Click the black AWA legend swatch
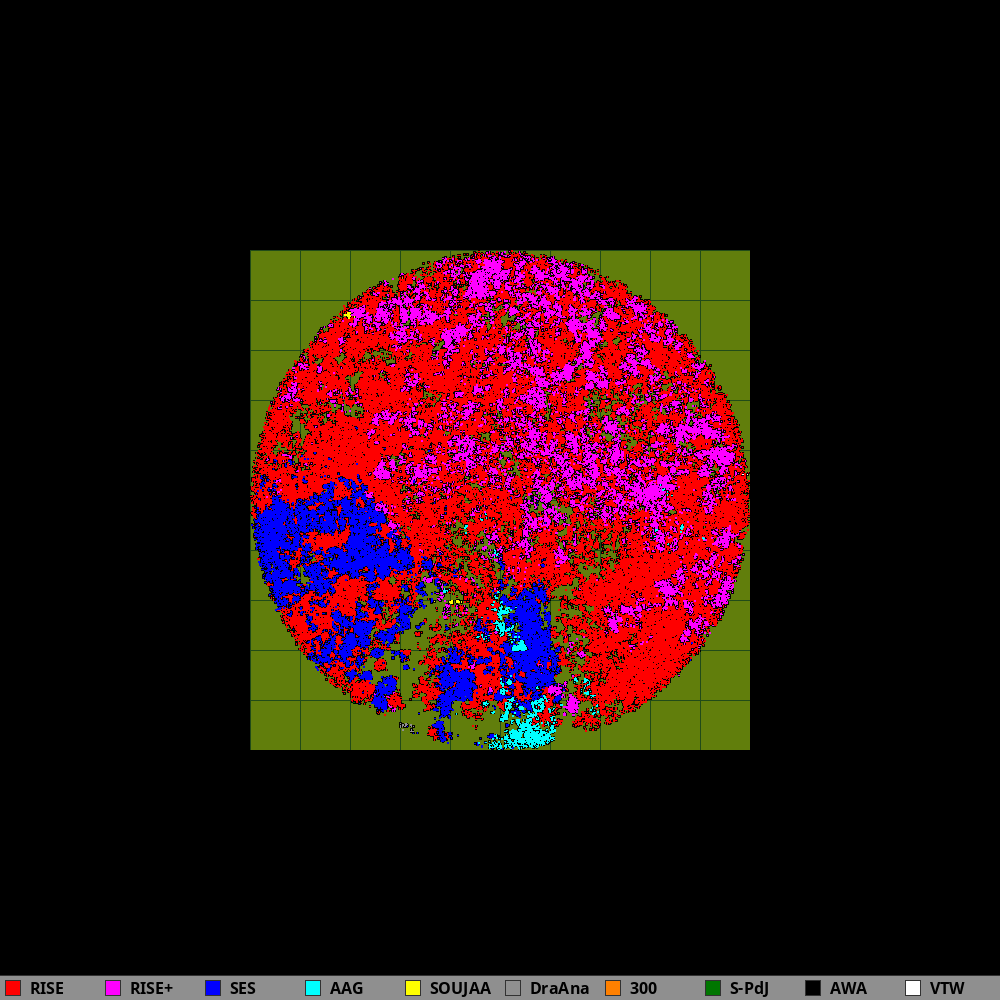This screenshot has height=1000, width=1000. 813,988
